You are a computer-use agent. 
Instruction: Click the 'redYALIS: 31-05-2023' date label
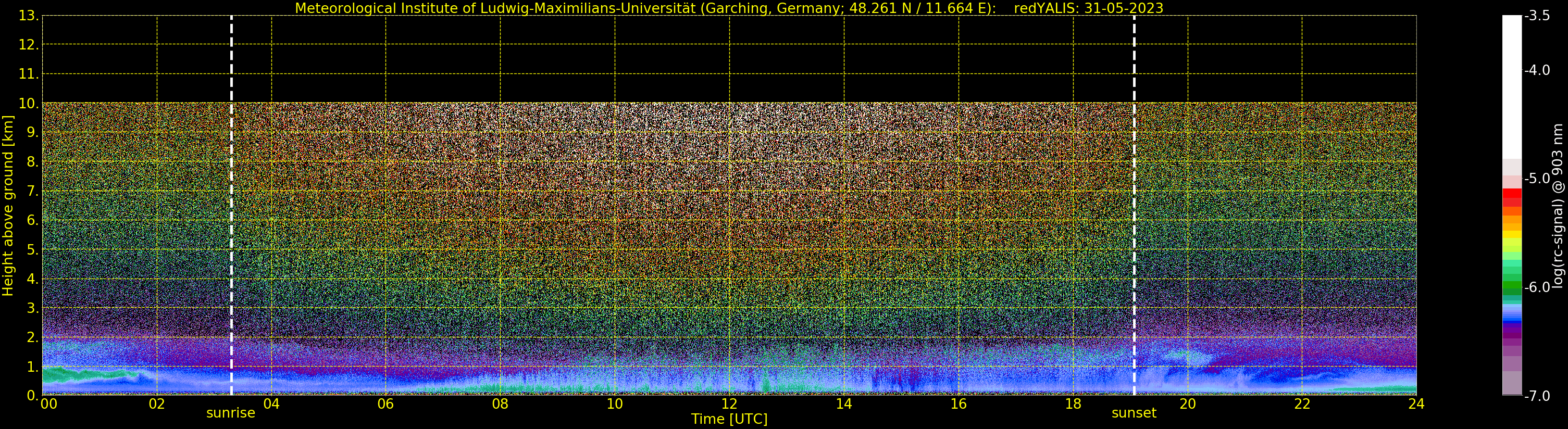coord(1088,8)
